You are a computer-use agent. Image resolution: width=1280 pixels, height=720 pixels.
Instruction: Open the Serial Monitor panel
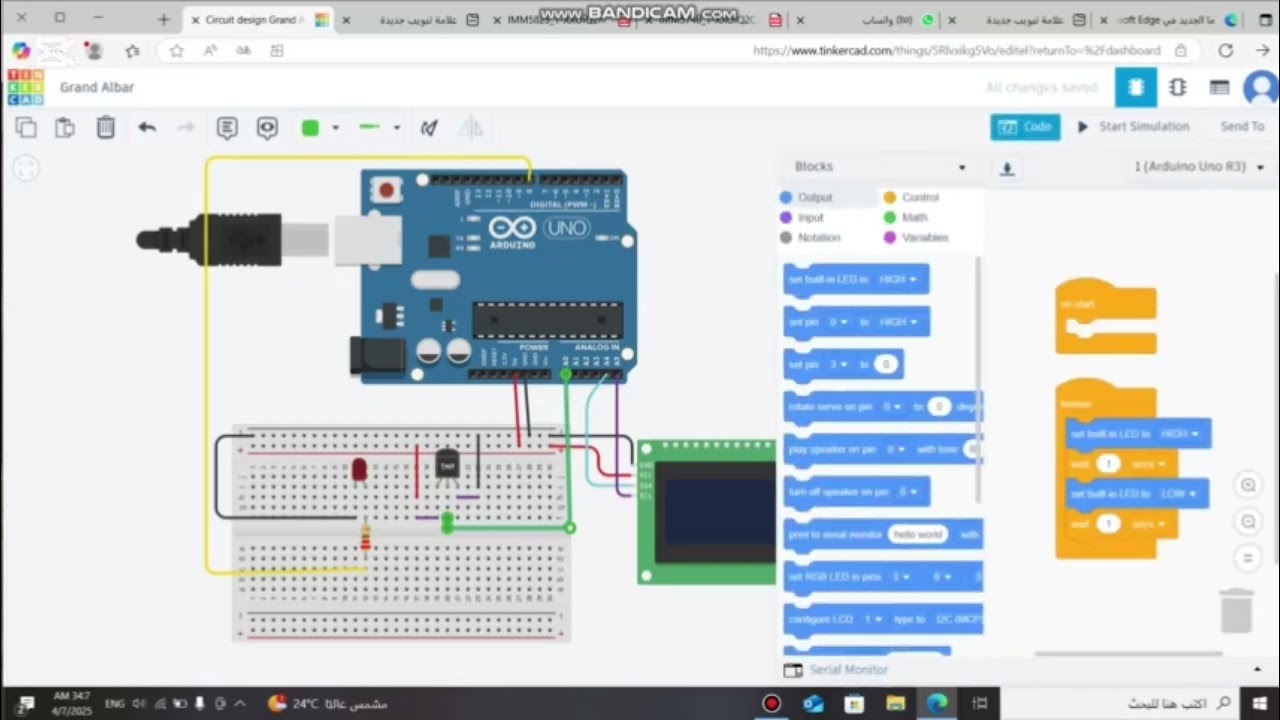[836, 669]
